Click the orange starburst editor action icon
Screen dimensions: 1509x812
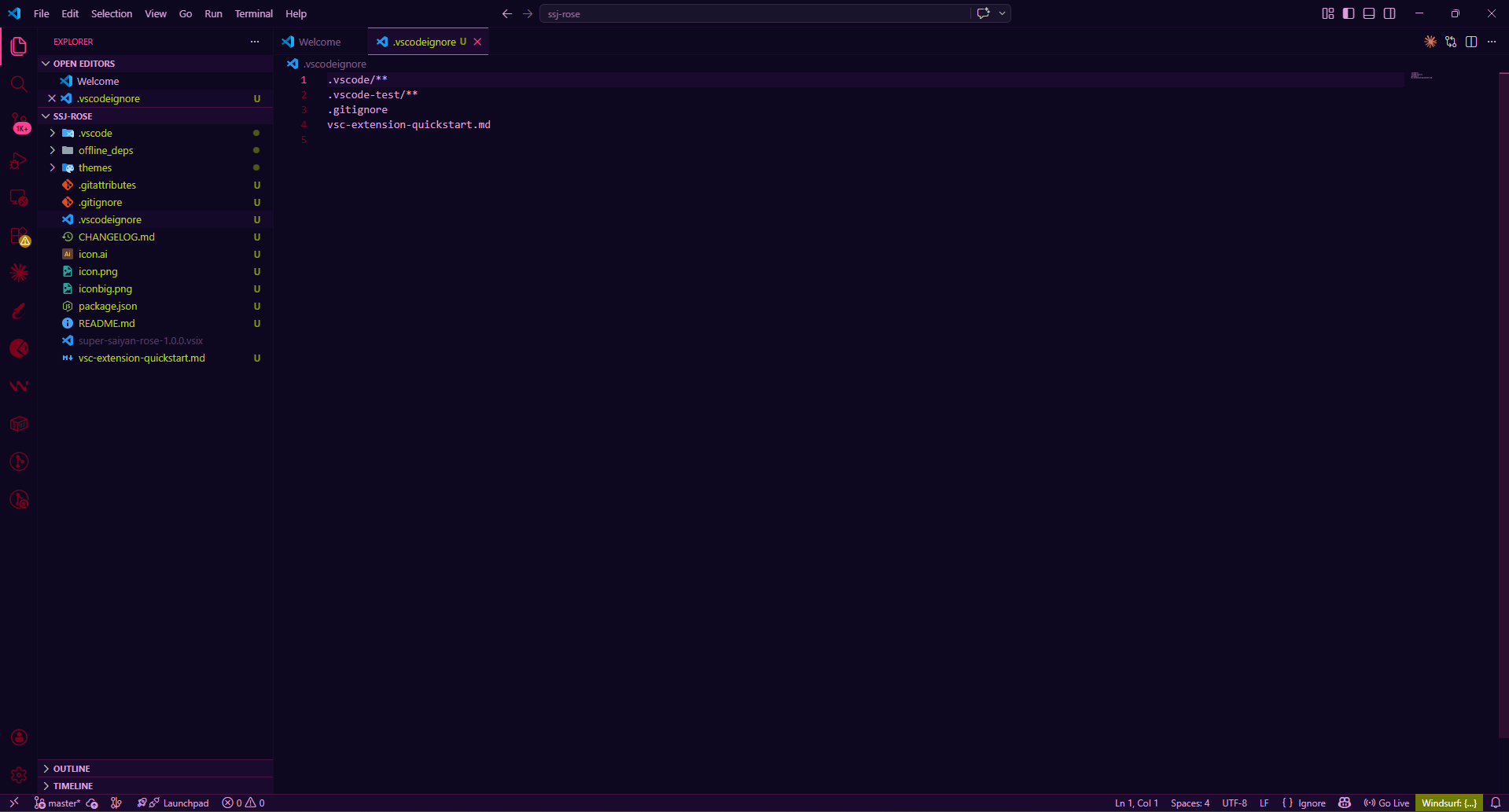pos(1430,42)
